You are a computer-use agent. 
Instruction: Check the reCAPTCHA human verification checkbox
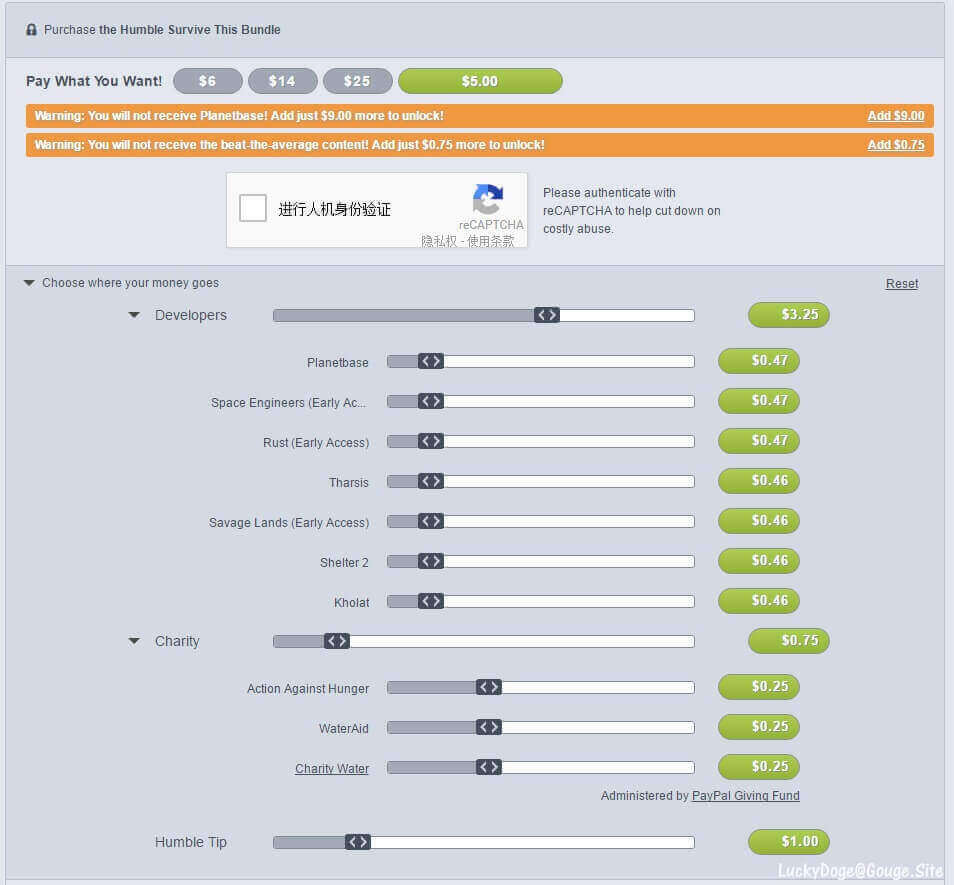pyautogui.click(x=254, y=207)
